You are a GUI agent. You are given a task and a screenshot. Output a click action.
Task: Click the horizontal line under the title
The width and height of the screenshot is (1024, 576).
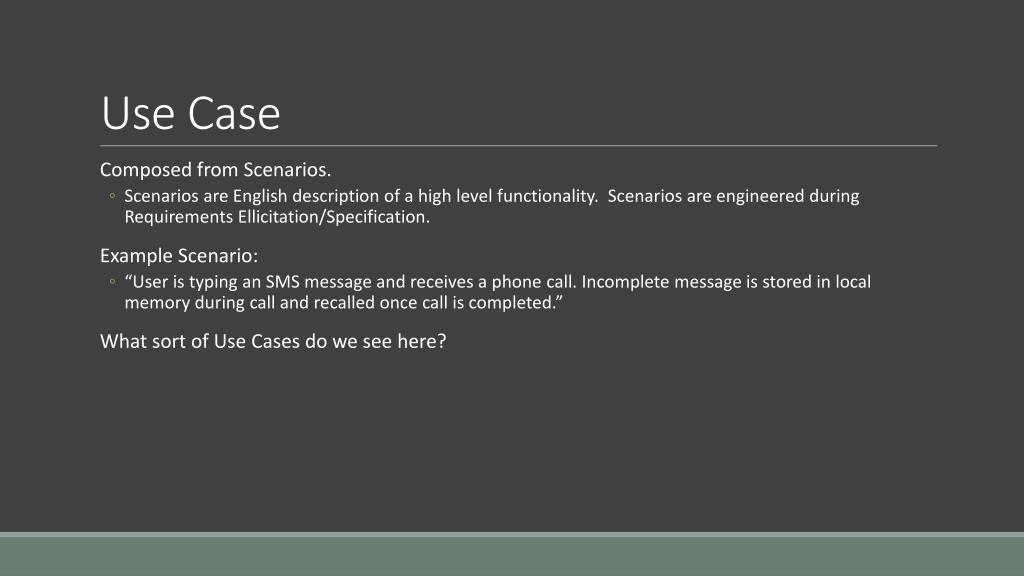[519, 146]
